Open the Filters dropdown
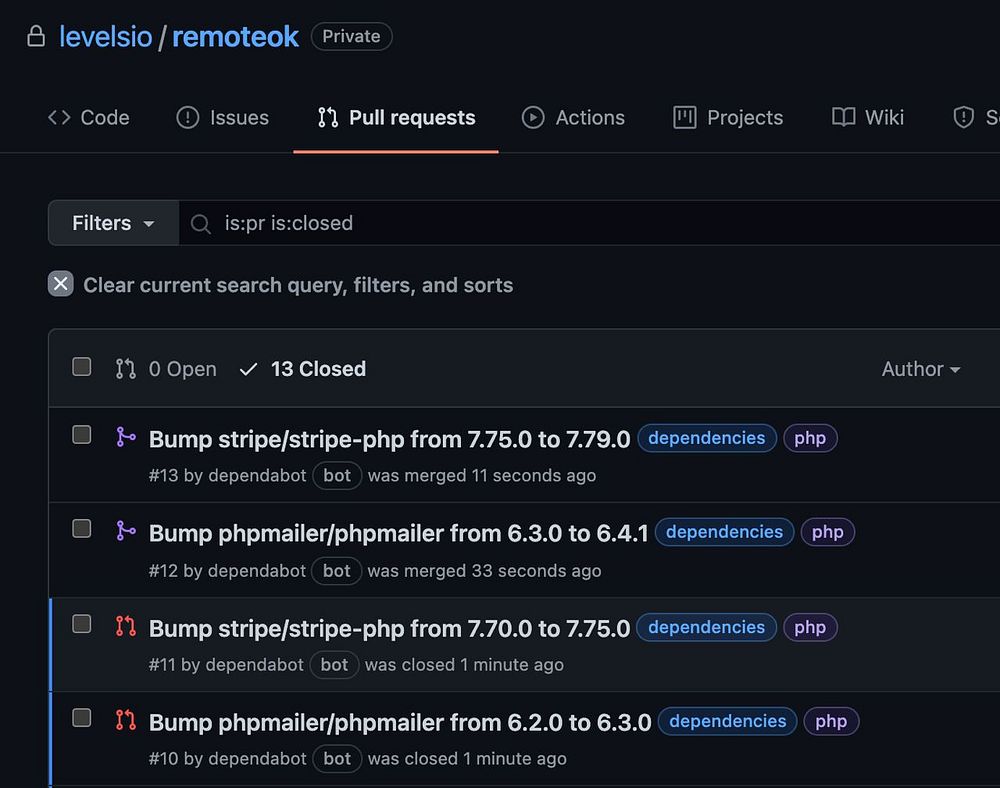 [x=113, y=223]
